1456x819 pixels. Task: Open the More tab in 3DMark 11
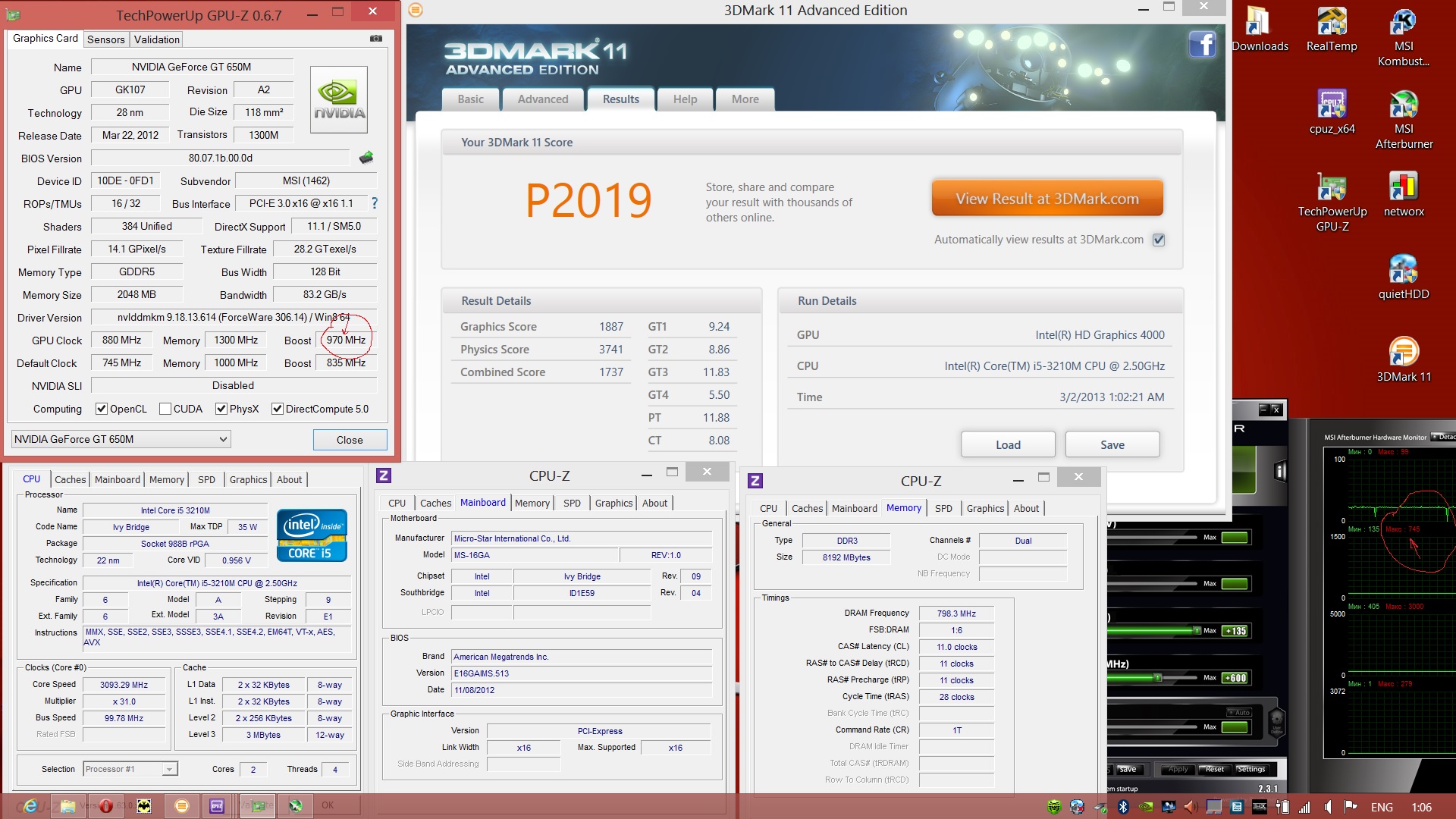coord(745,99)
